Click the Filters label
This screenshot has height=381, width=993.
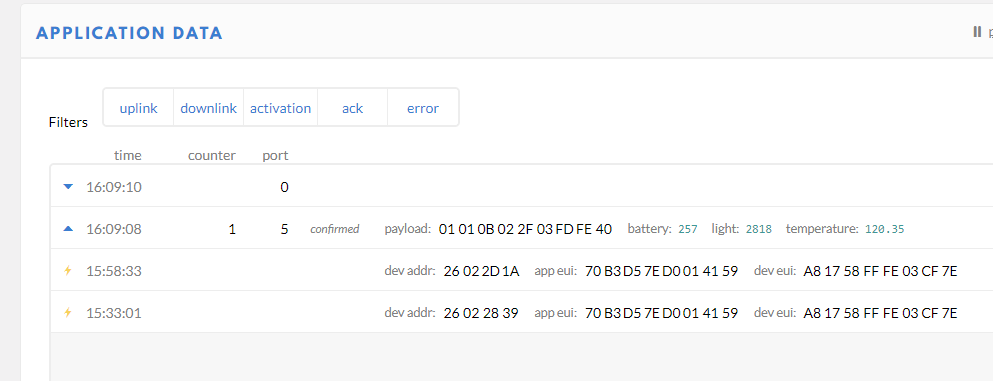pos(68,123)
